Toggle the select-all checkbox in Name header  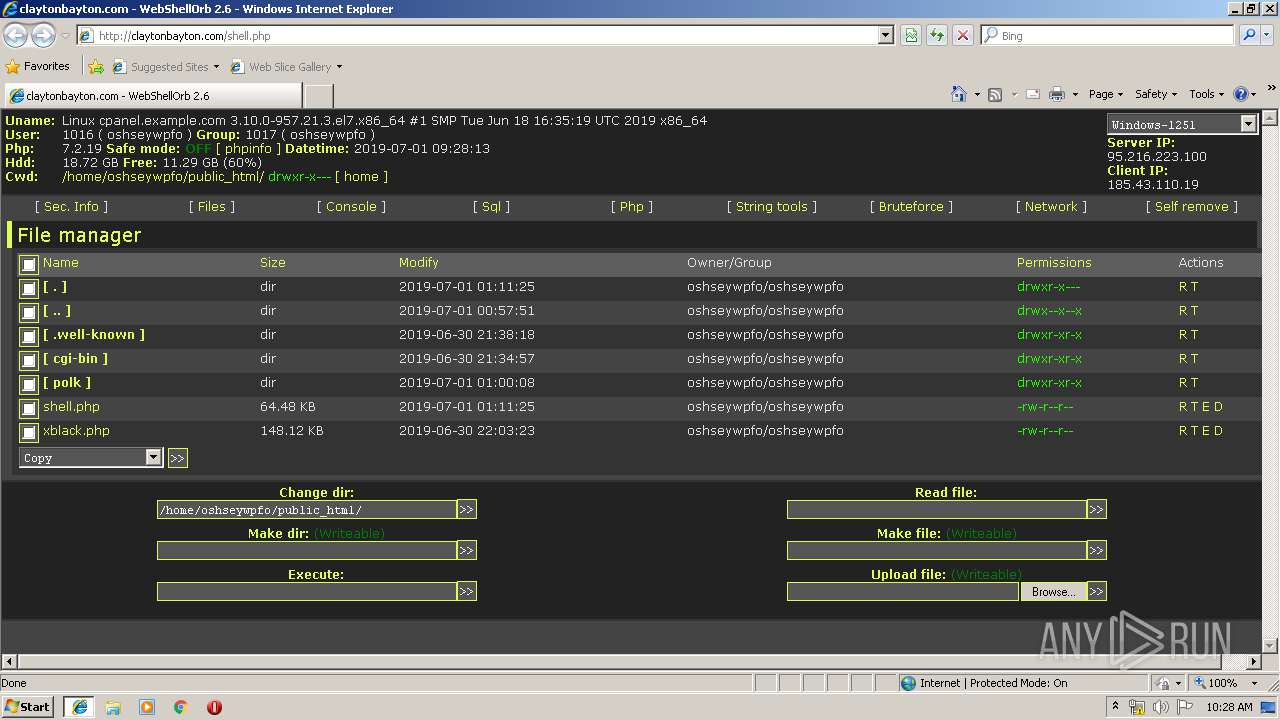29,264
